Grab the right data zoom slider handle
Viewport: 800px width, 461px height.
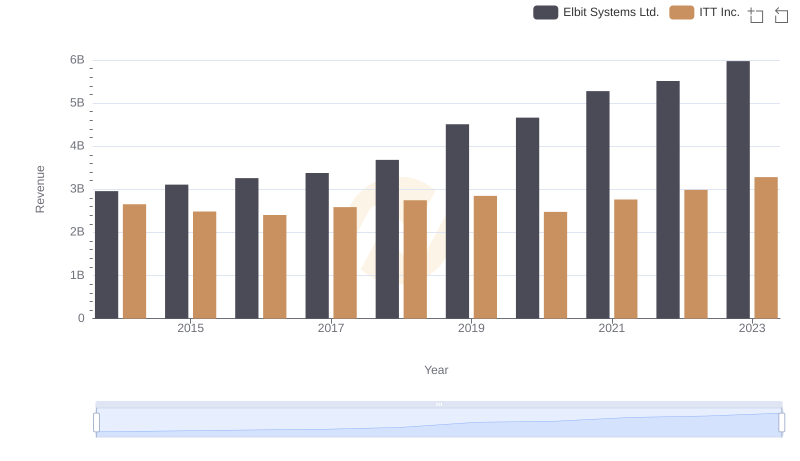pyautogui.click(x=781, y=423)
